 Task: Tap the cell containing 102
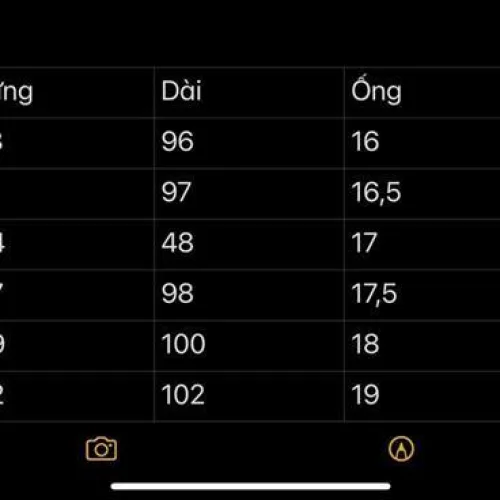(x=249, y=396)
